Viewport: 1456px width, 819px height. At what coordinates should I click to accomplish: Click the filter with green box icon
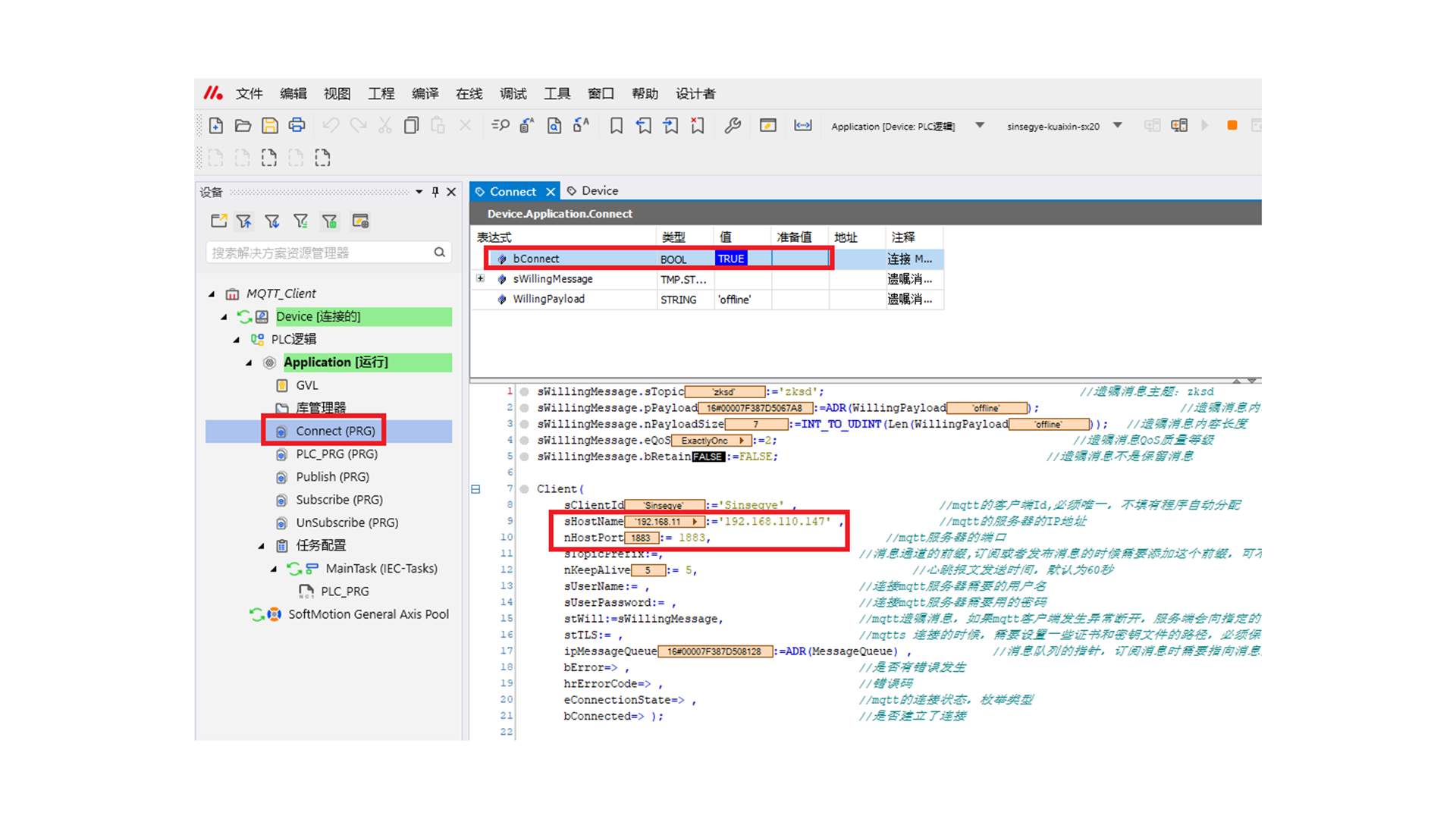pos(329,221)
